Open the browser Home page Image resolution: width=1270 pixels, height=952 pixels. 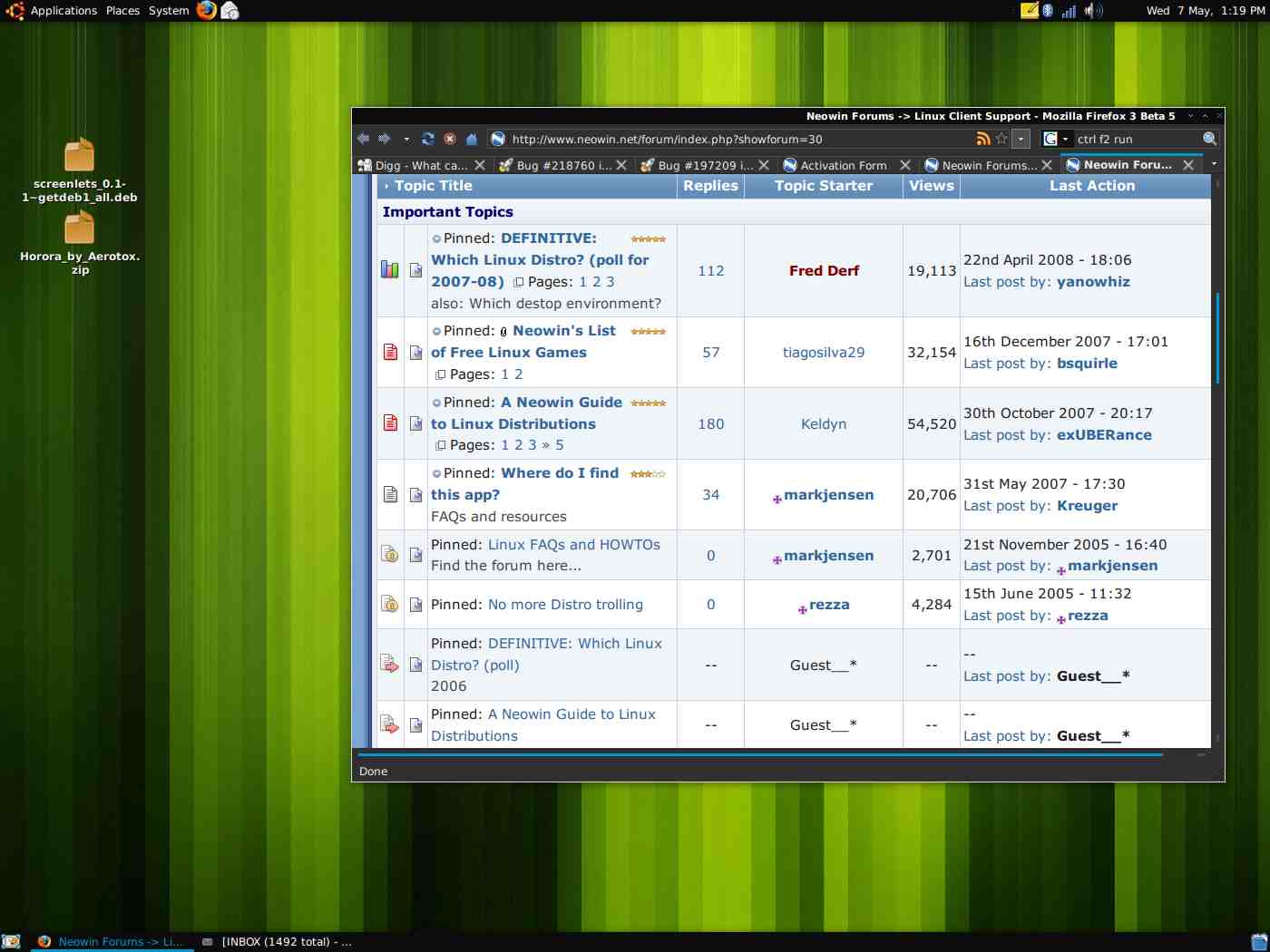point(471,139)
